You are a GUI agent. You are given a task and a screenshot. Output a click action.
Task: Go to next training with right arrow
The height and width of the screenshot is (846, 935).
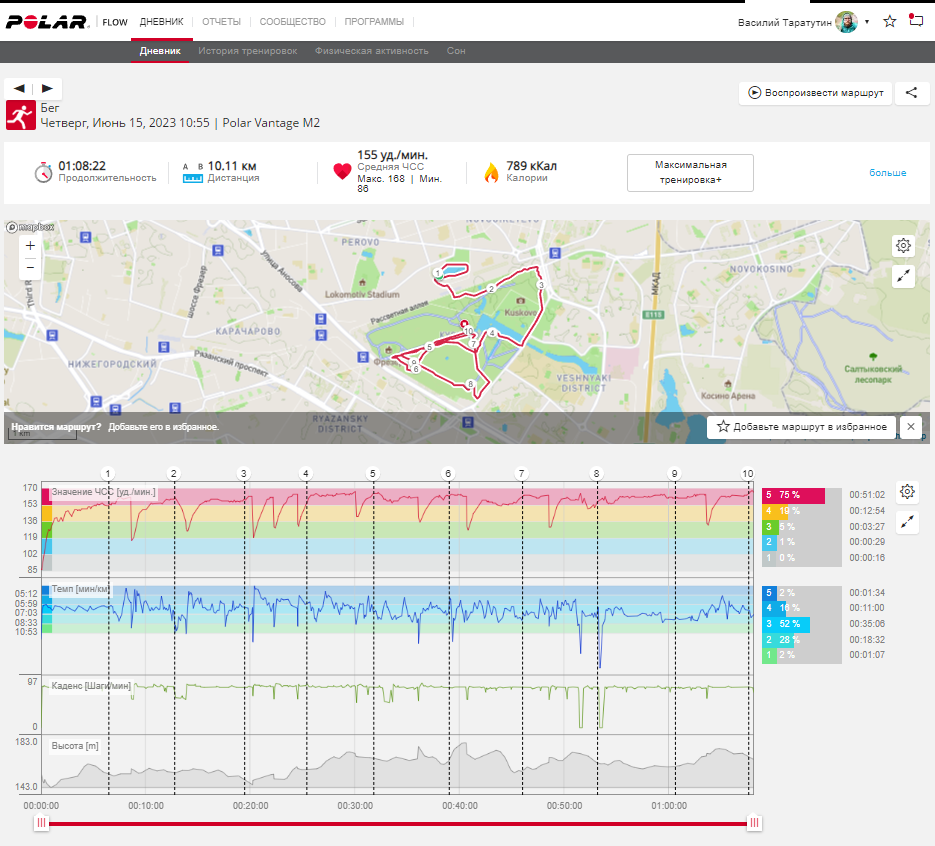(47, 88)
